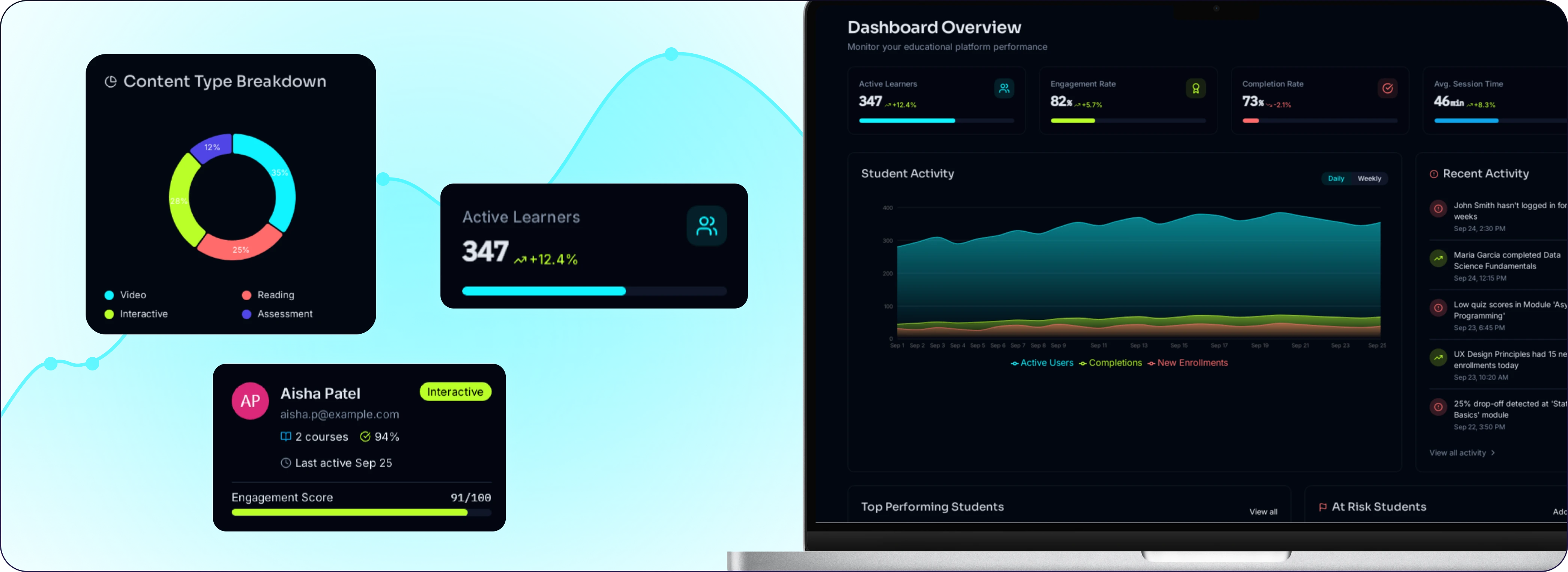Screen dimensions: 1568x572
Task: Click the pie chart icon beside Content Type Breakdown
Action: pos(110,81)
